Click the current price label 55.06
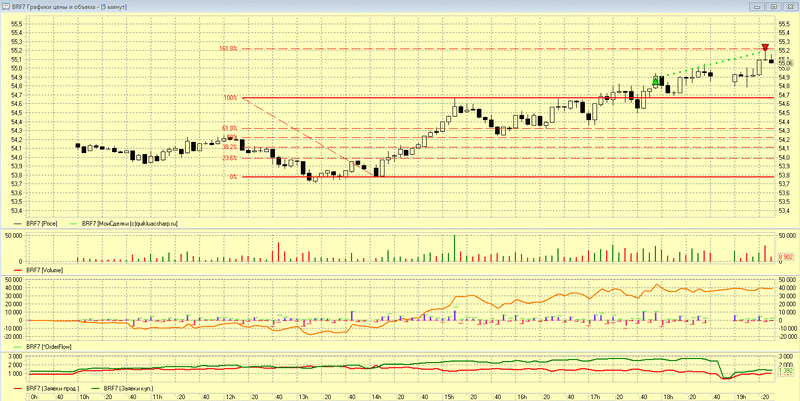The image size is (800, 401). pyautogui.click(x=784, y=63)
